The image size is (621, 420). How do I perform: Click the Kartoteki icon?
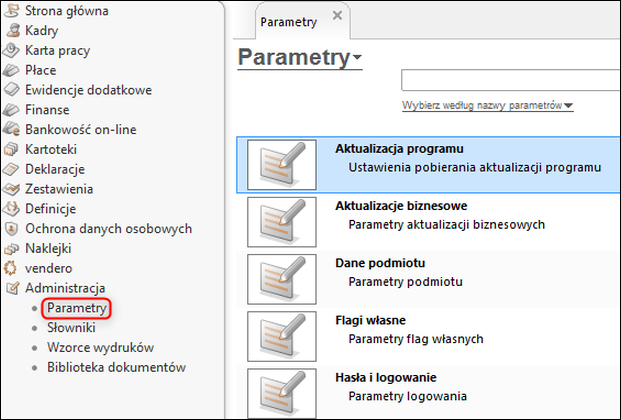(x=11, y=149)
